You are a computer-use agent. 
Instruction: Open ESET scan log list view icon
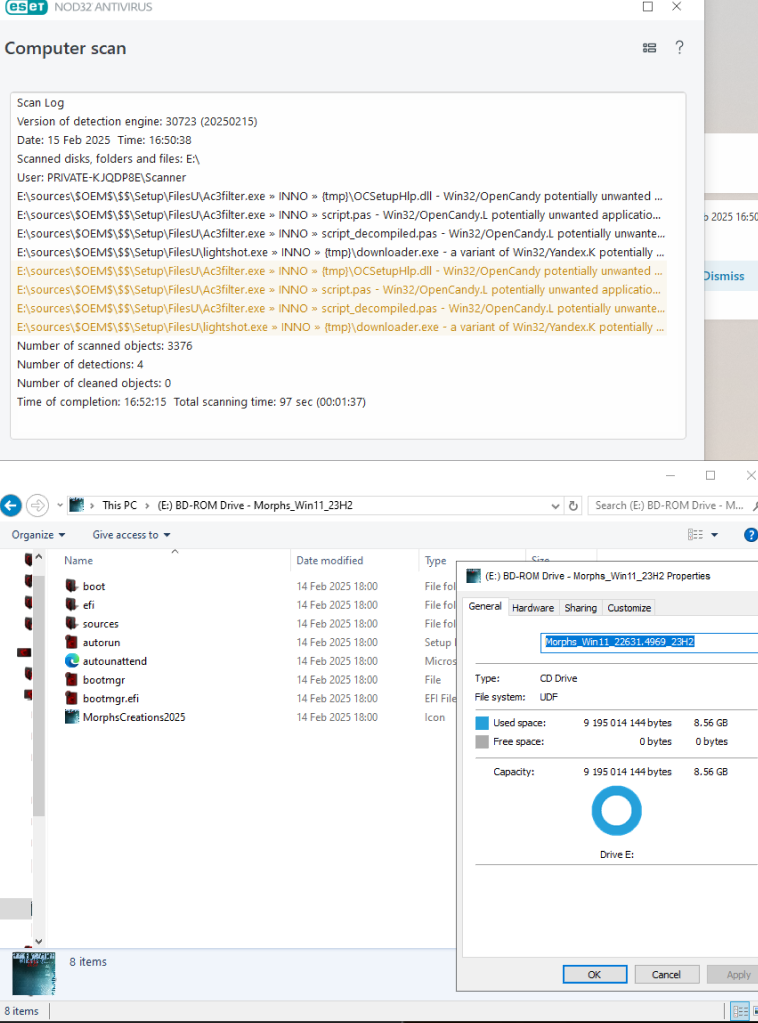pyautogui.click(x=649, y=48)
